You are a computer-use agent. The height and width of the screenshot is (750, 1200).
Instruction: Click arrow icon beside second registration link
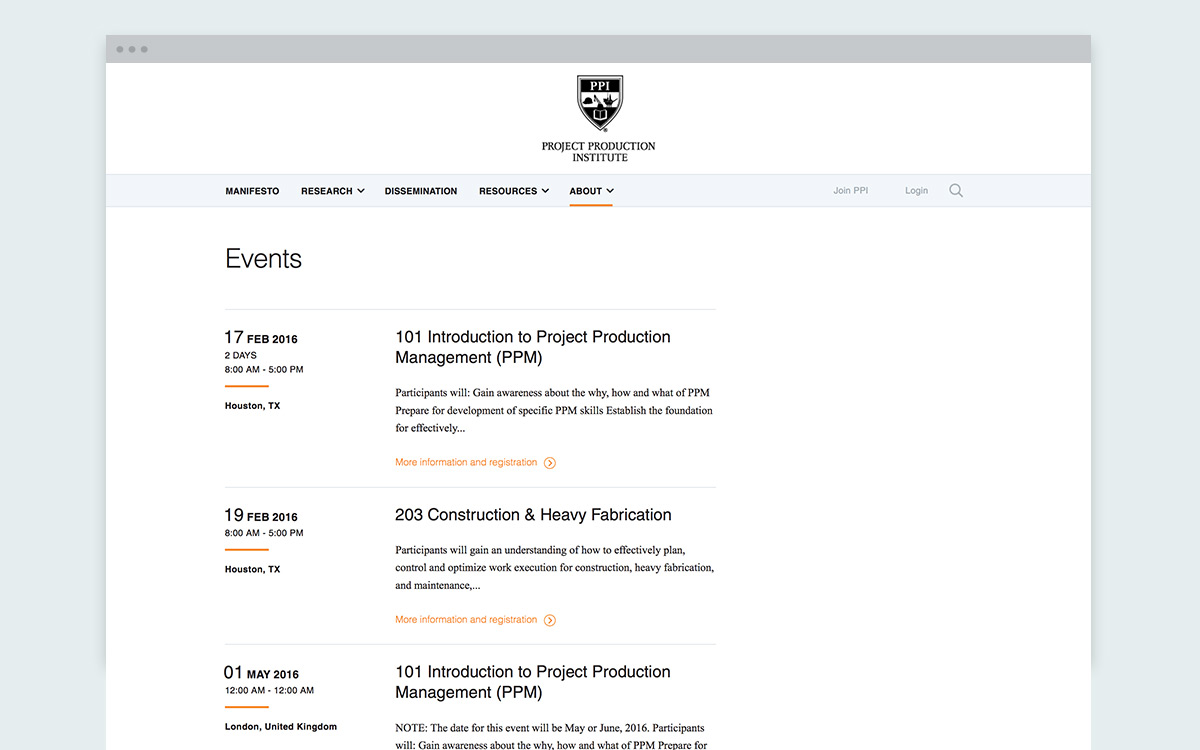pyautogui.click(x=550, y=620)
